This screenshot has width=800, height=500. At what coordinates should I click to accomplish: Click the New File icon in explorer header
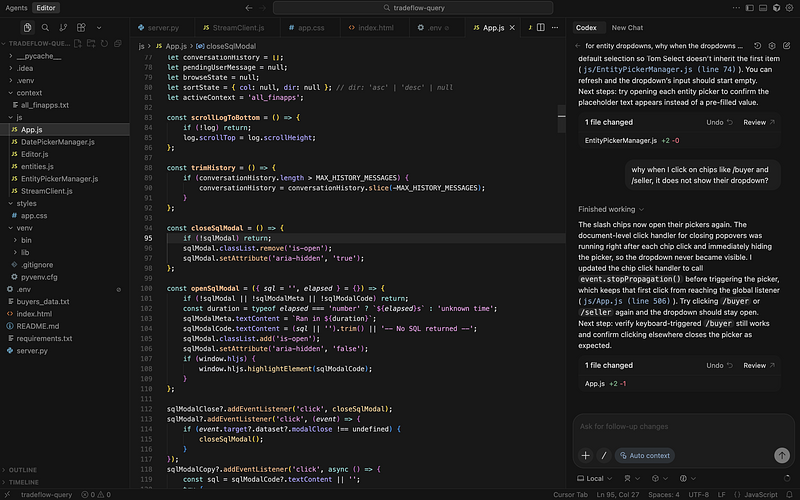click(76, 45)
